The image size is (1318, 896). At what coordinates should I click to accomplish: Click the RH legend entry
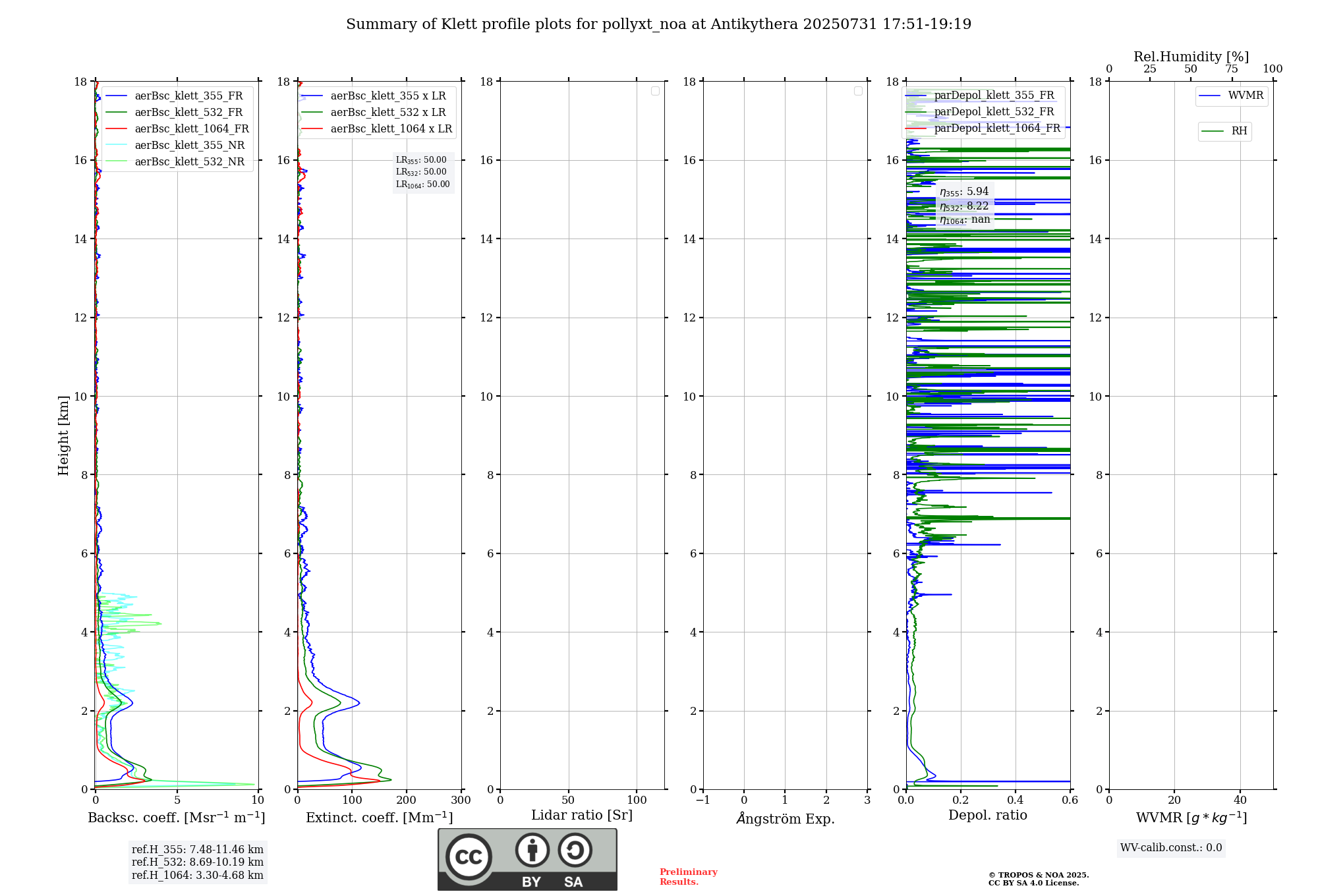(1225, 131)
